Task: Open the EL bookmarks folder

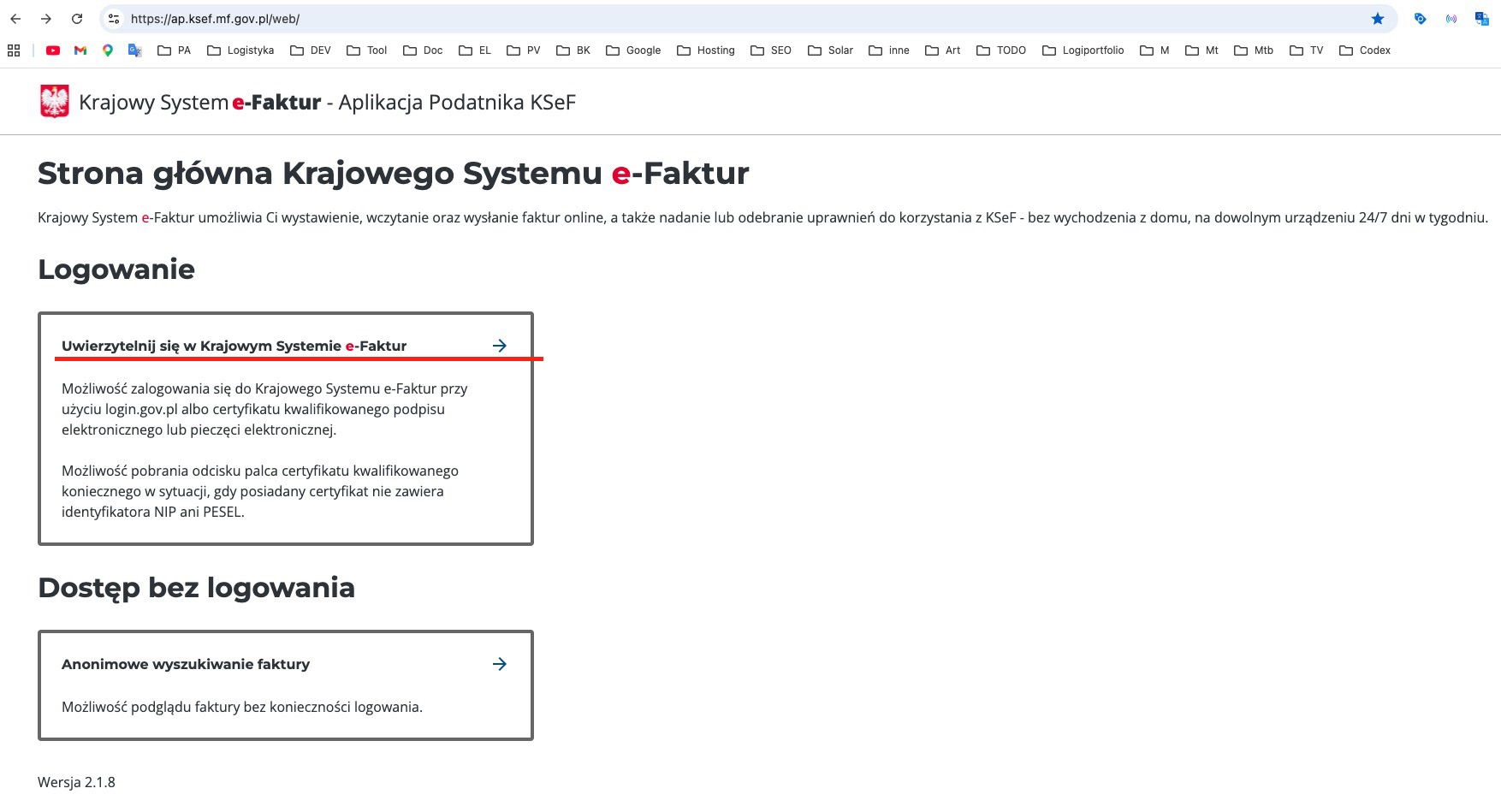Action: point(475,50)
